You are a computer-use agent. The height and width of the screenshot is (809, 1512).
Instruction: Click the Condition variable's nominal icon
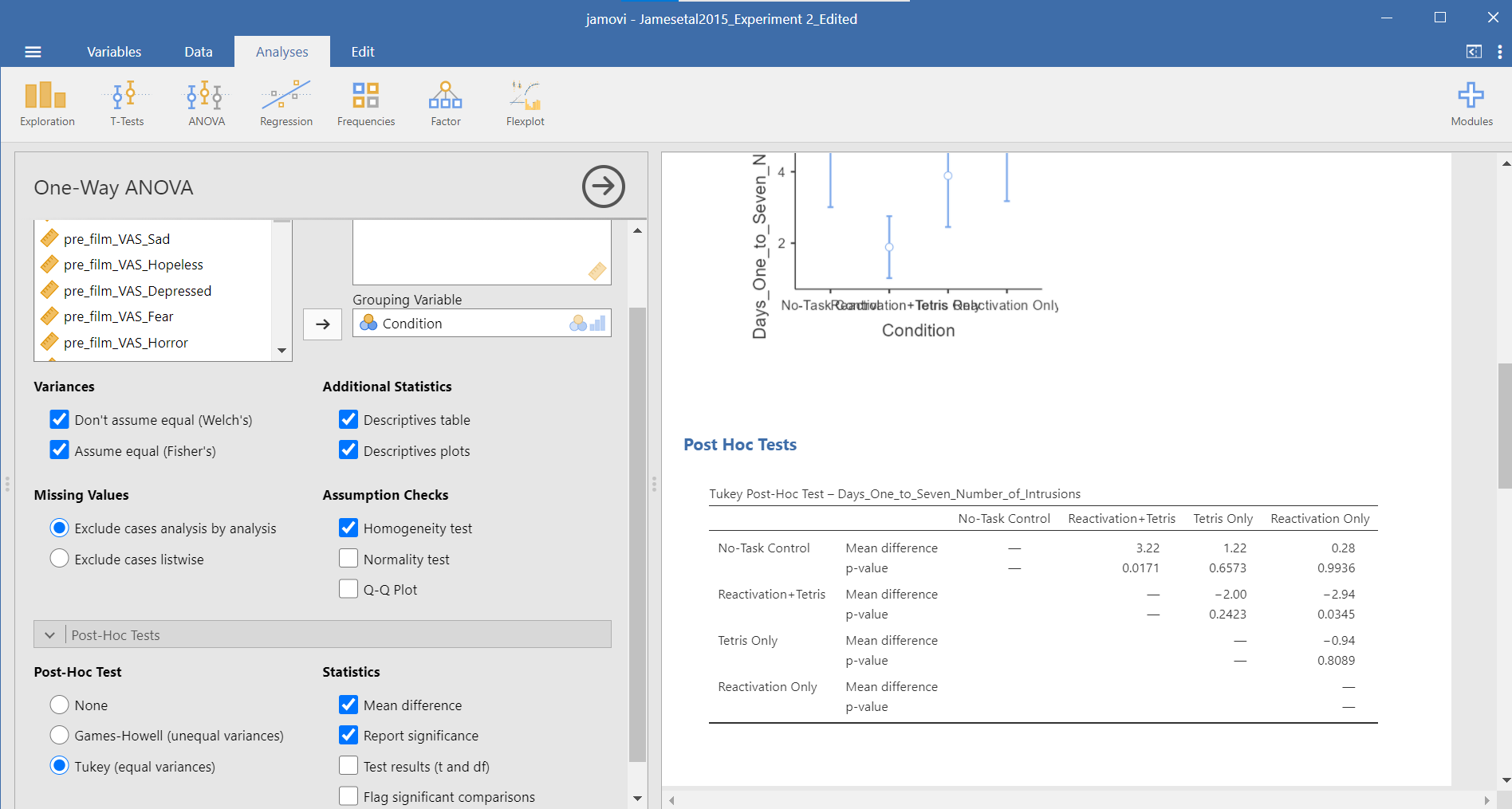(x=368, y=323)
